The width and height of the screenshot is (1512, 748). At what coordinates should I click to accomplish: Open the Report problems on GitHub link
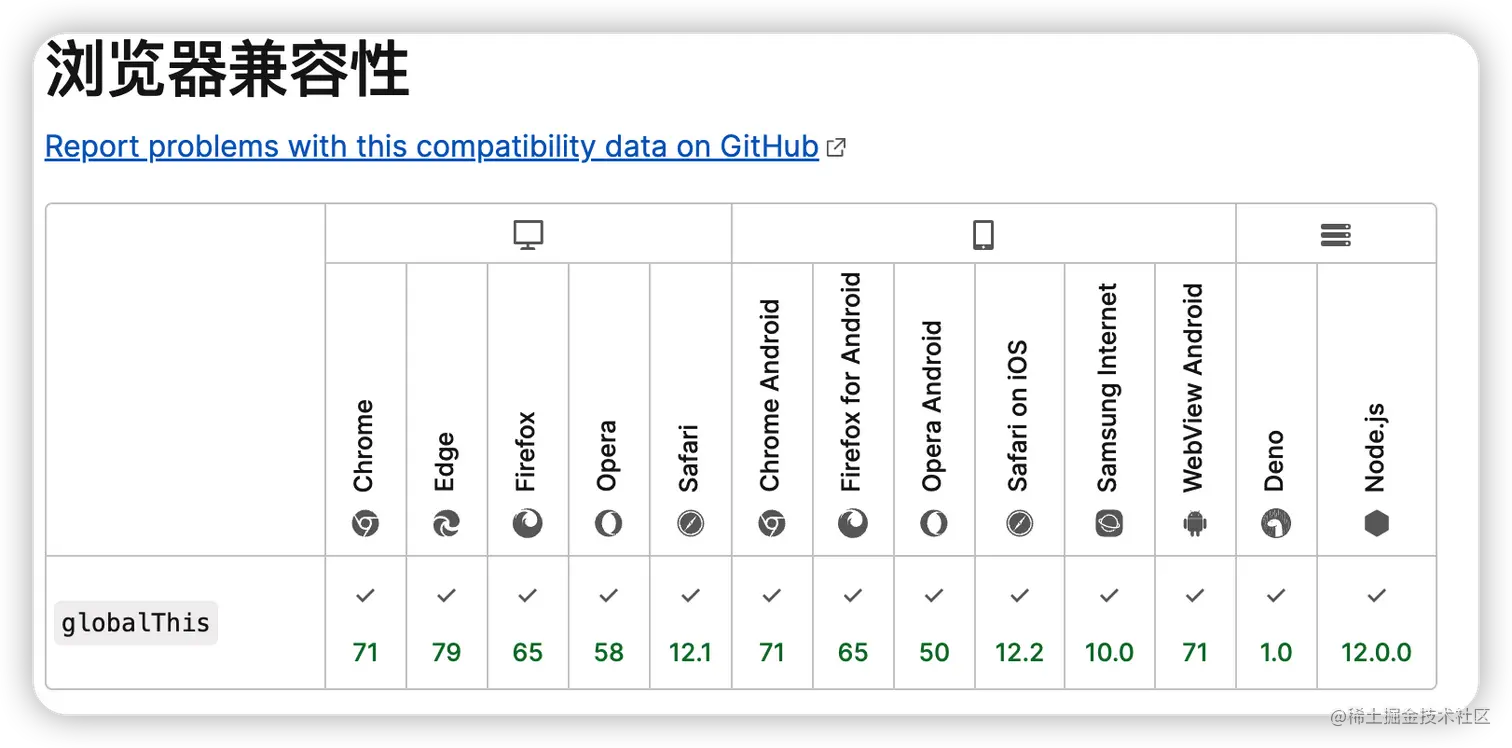point(432,147)
